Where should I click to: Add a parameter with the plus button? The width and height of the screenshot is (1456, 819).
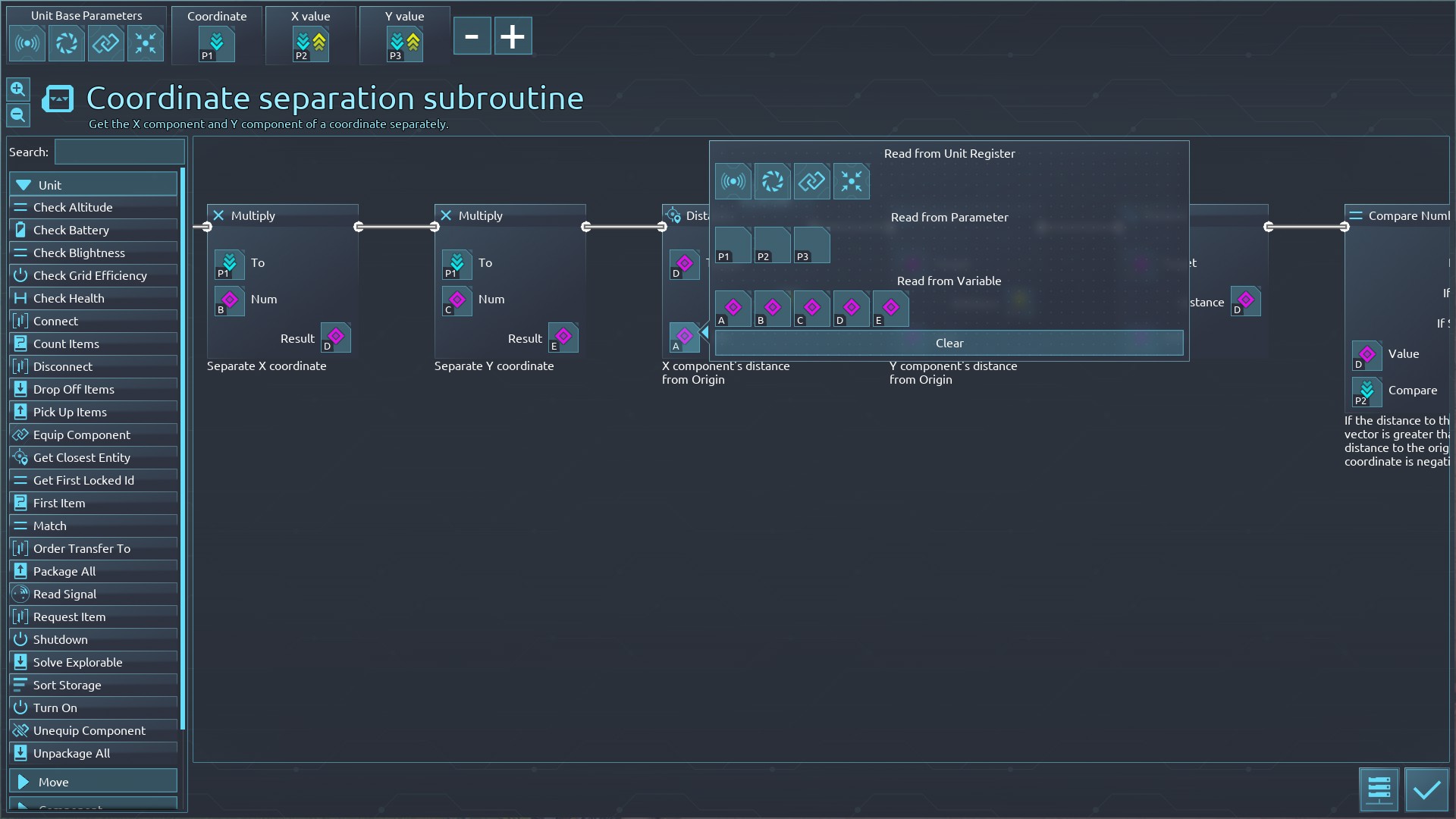(x=513, y=36)
